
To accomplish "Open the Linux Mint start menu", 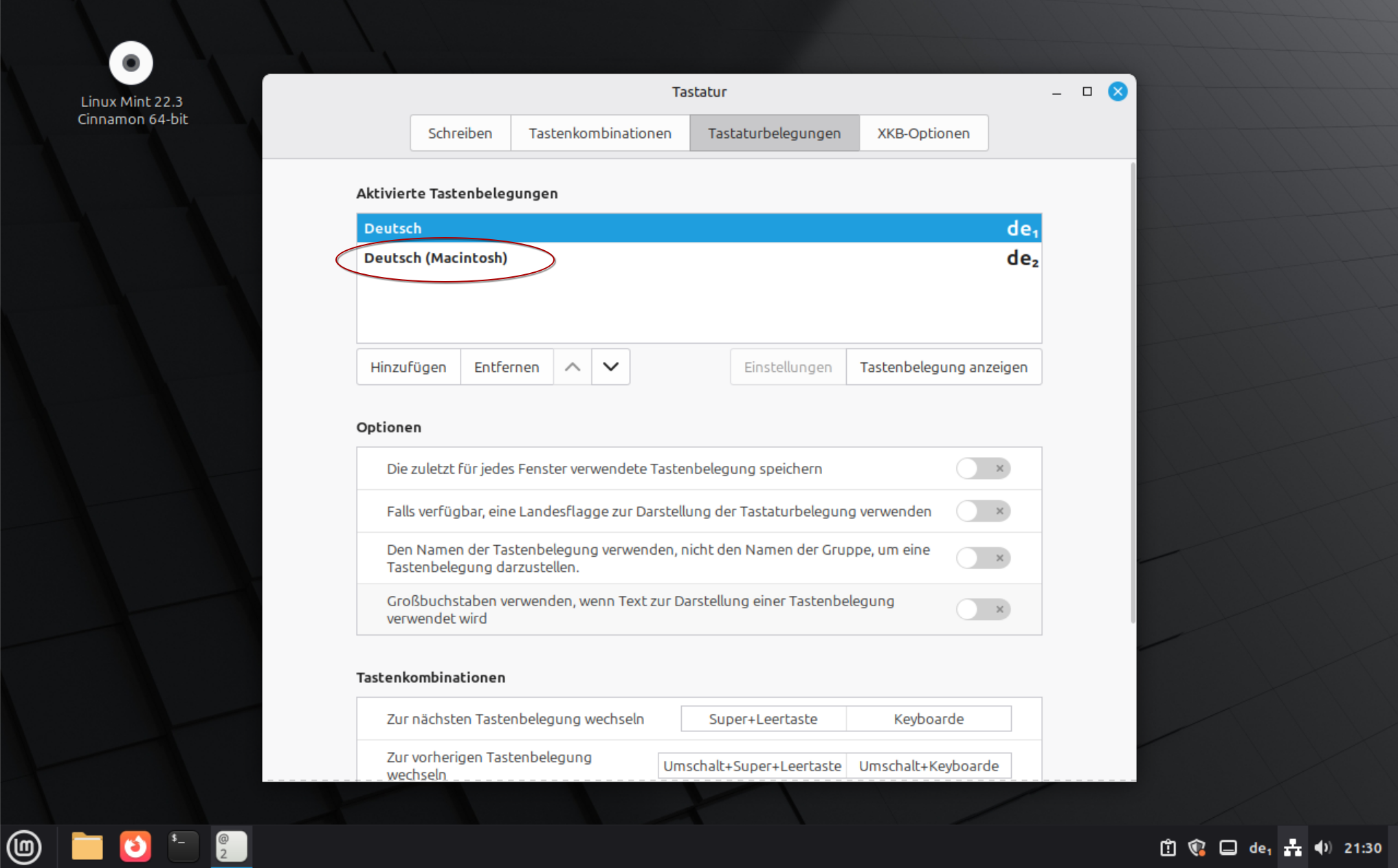I will click(24, 847).
